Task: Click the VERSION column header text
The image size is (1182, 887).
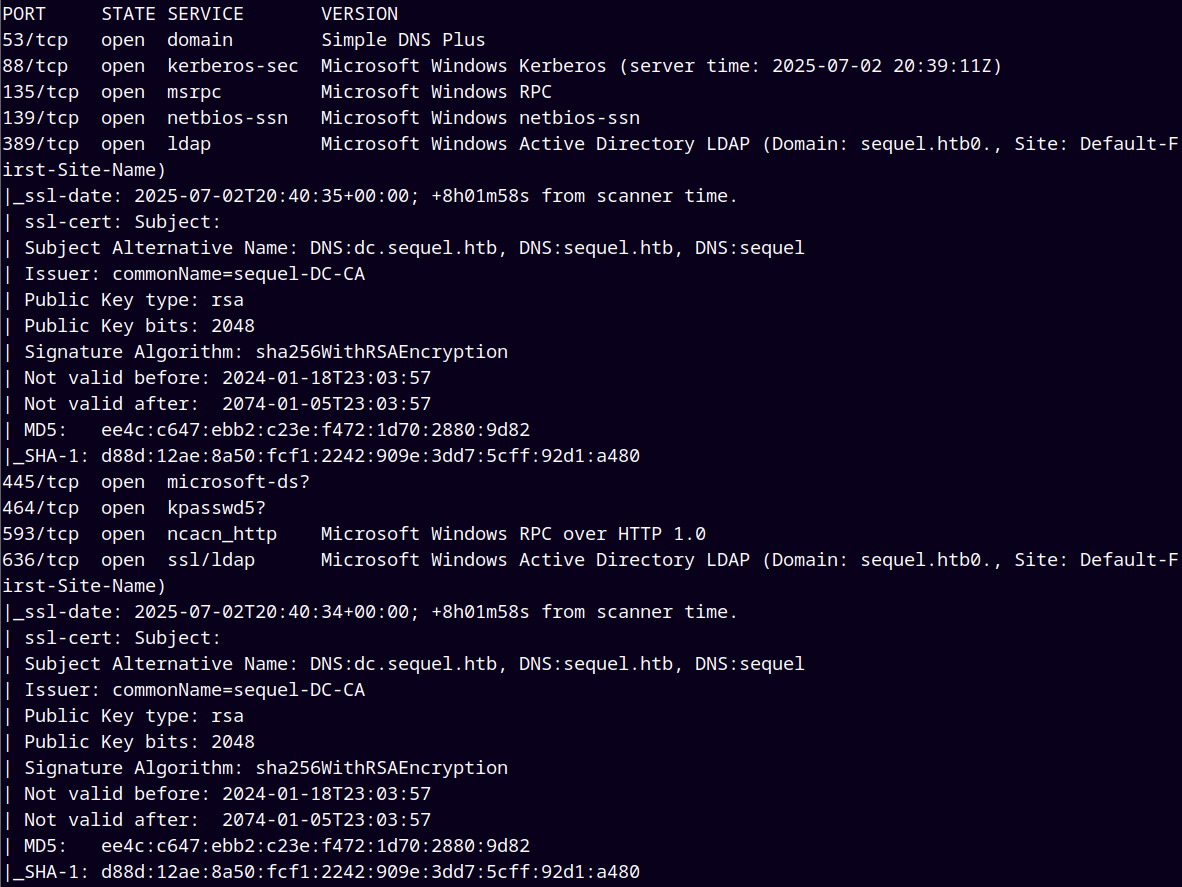Action: pyautogui.click(x=360, y=14)
